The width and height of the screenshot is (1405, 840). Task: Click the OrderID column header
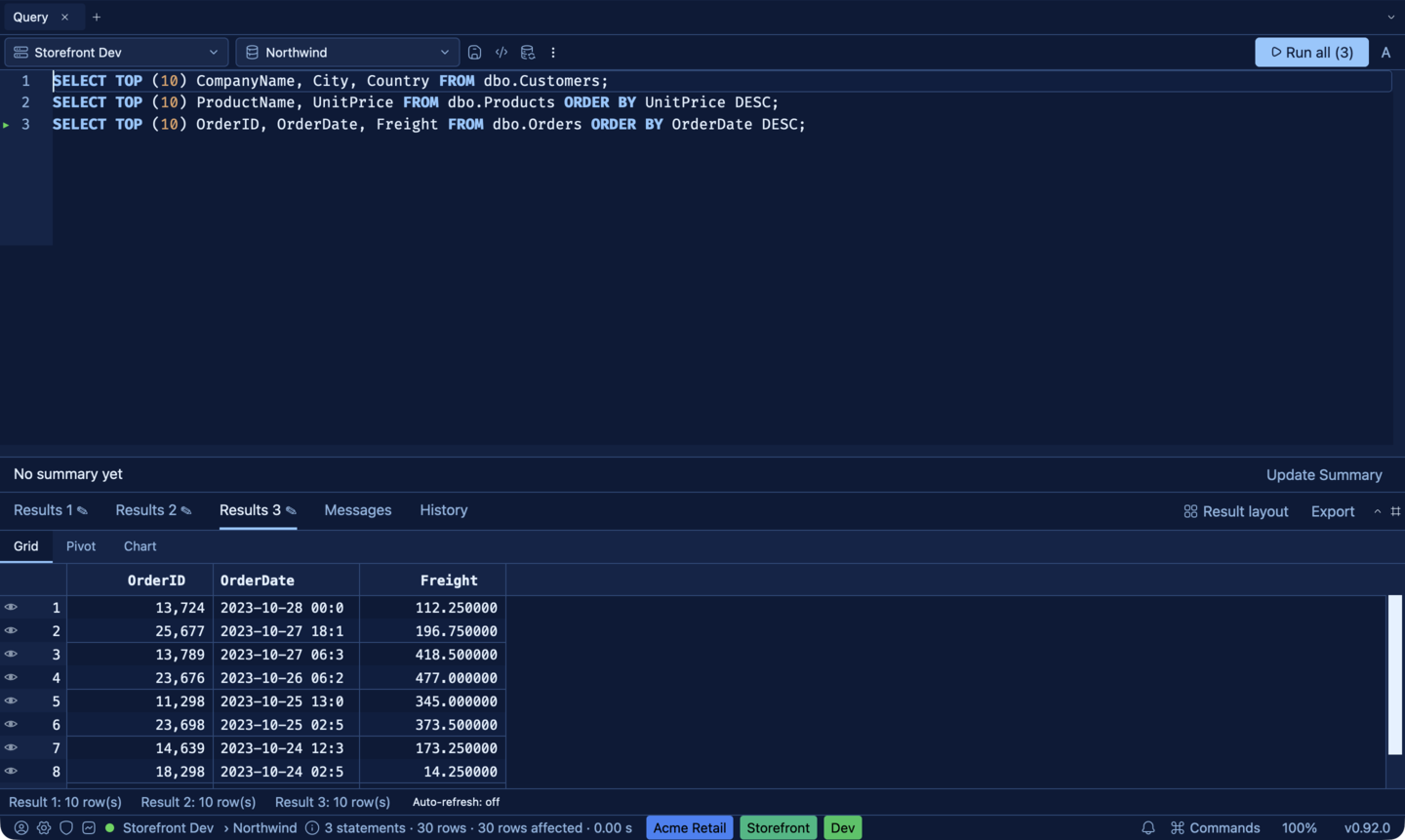(x=140, y=580)
